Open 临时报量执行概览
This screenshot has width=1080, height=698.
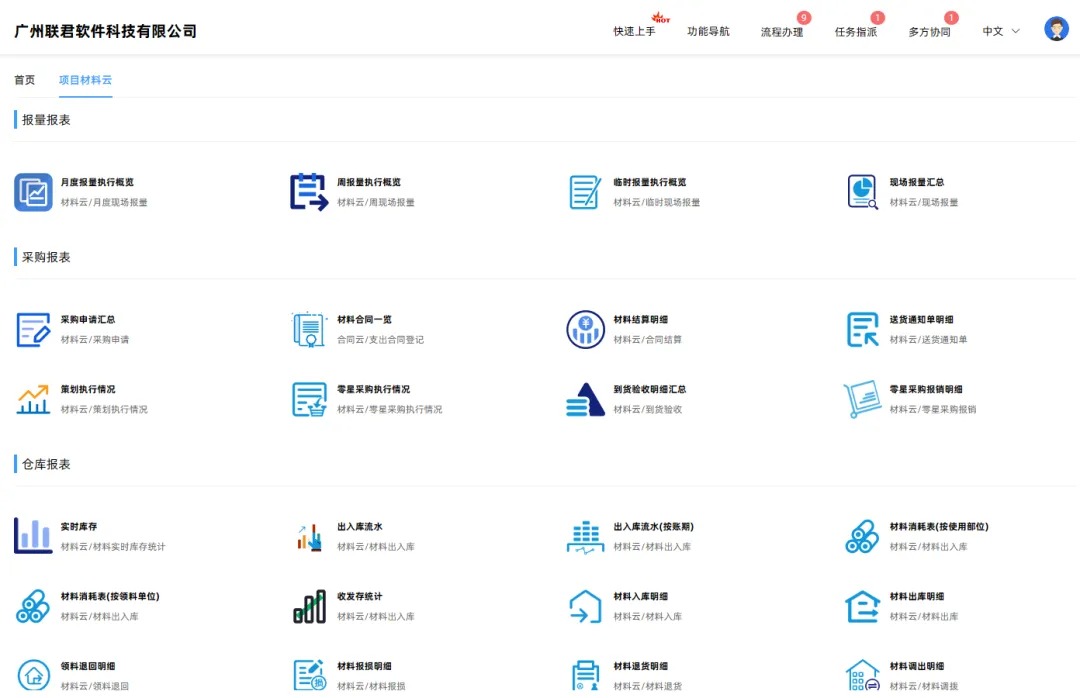point(585,192)
